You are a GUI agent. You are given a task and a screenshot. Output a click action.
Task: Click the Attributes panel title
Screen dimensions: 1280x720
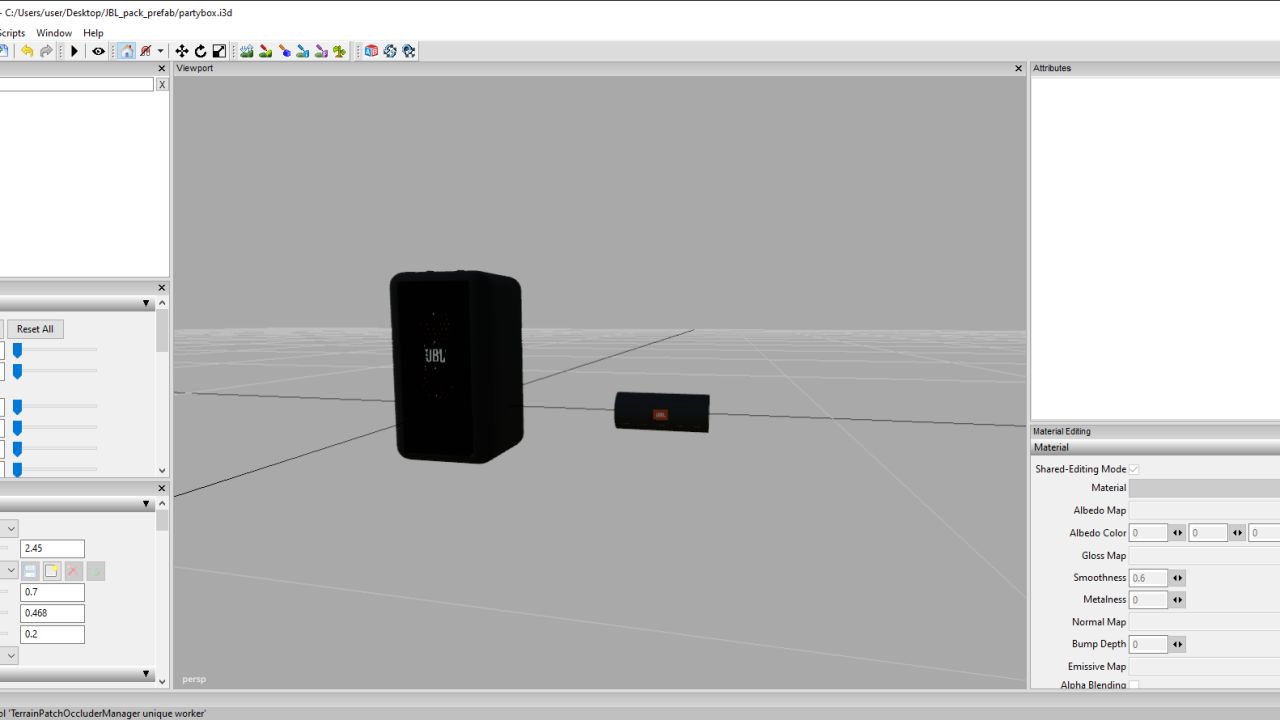(x=1052, y=68)
